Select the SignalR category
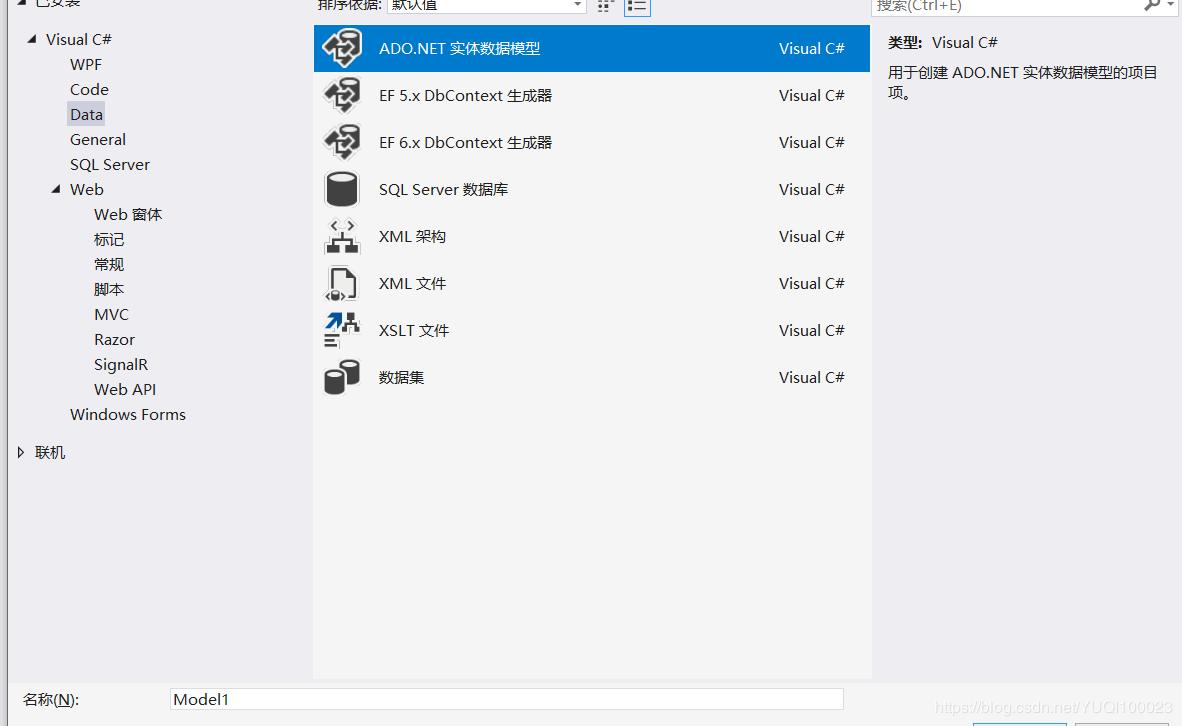 [121, 364]
